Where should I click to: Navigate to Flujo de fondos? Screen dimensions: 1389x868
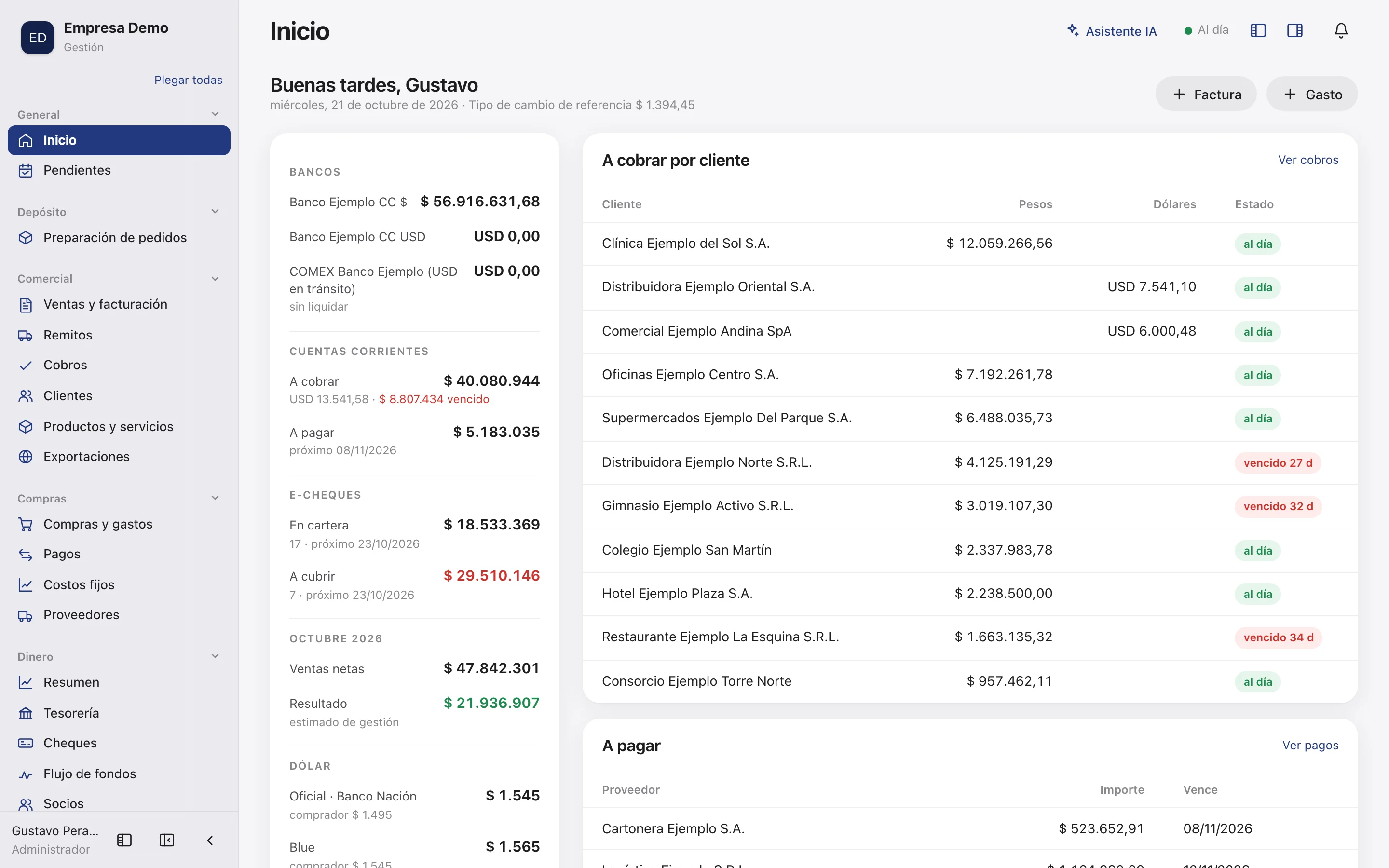click(119, 774)
